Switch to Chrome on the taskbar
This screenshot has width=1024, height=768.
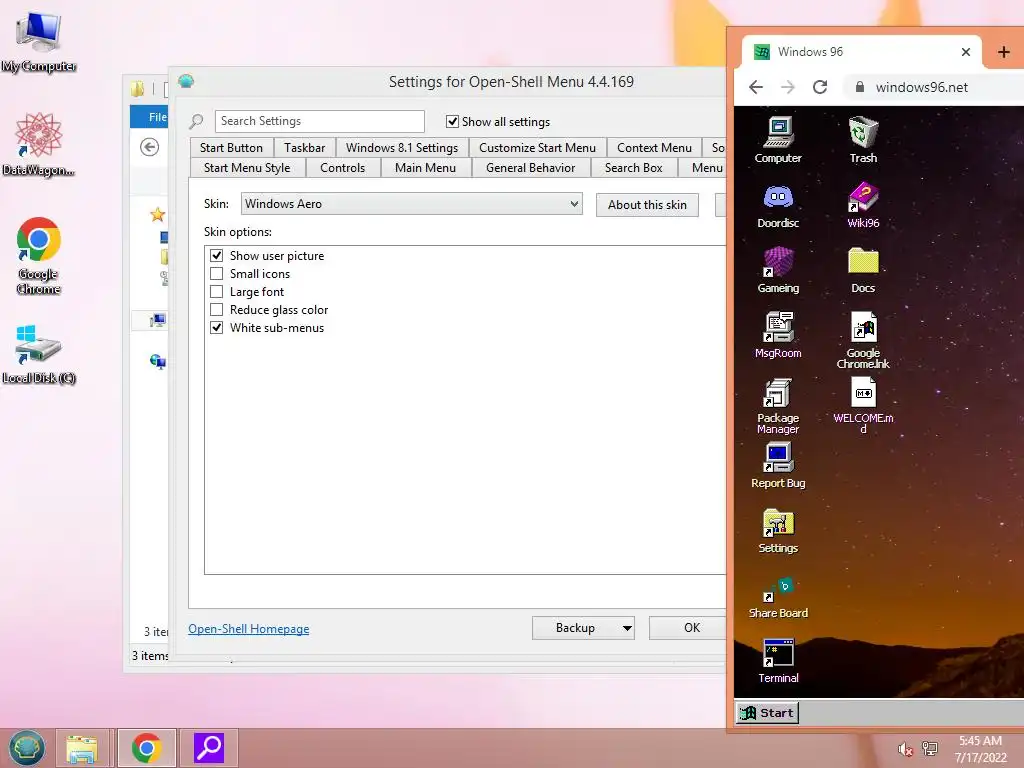146,748
